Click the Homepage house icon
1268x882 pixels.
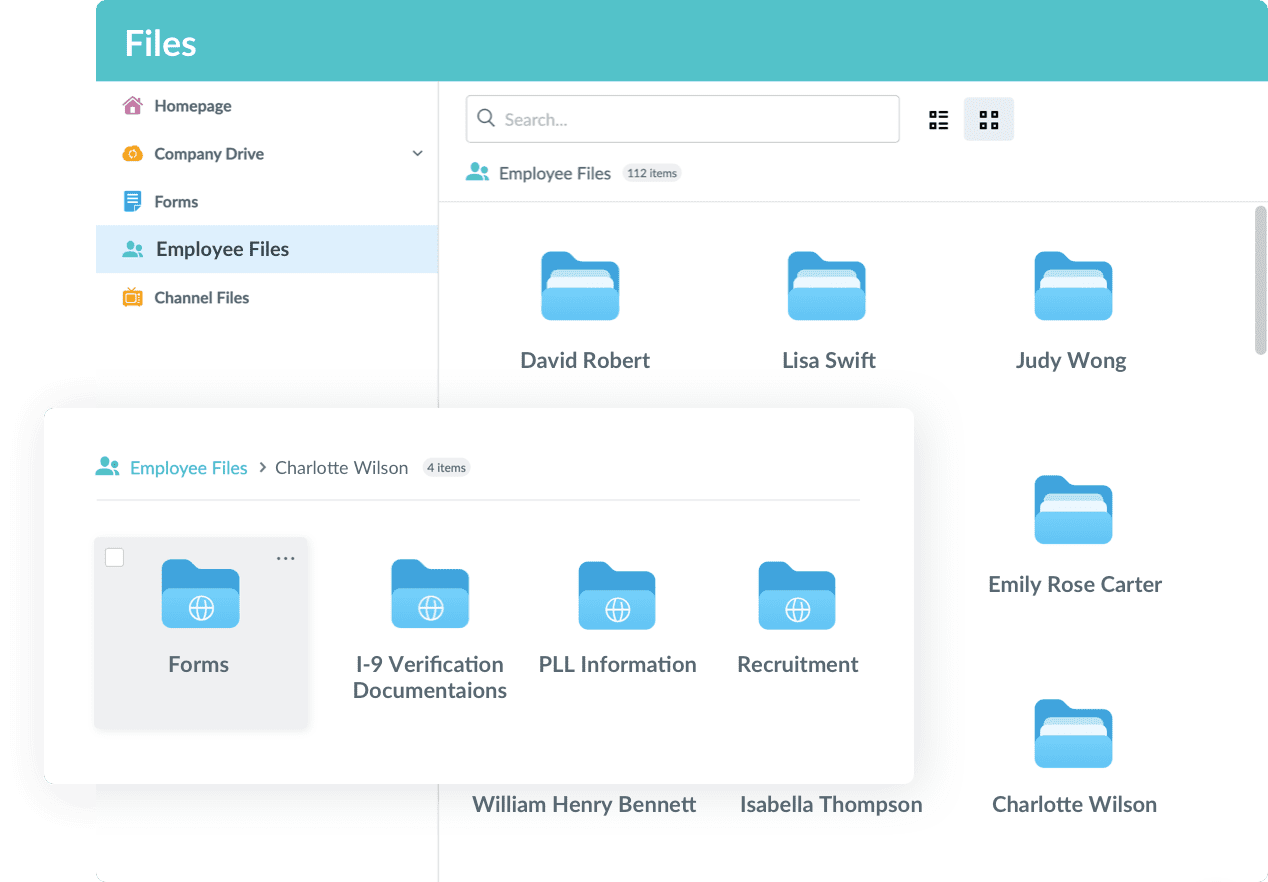[x=133, y=105]
